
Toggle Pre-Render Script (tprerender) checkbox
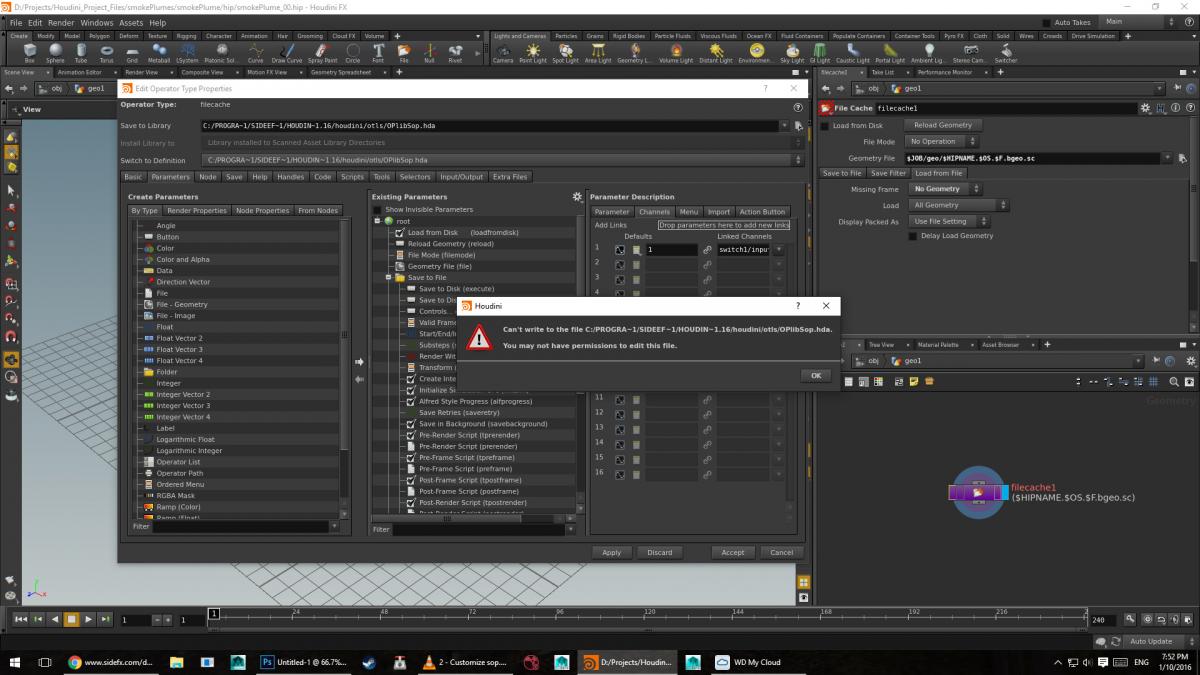410,435
